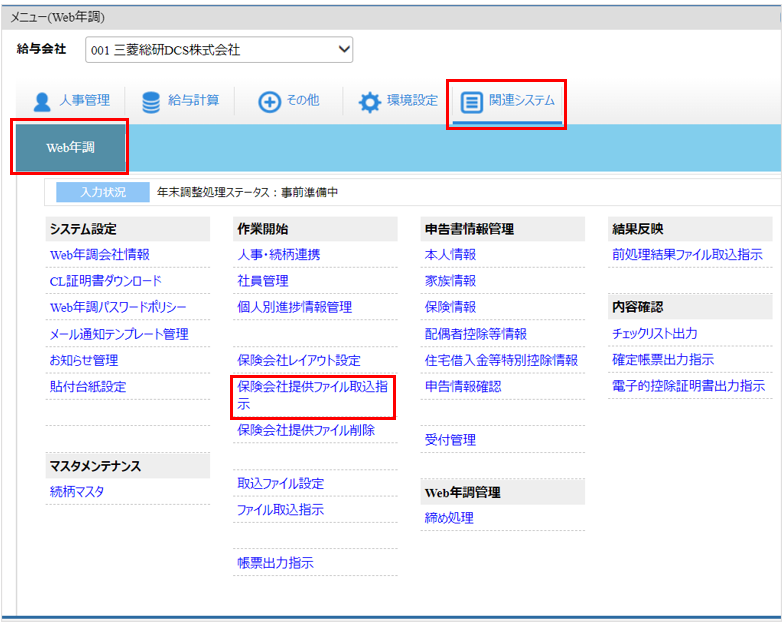Open メール通知テンプレート管理 link
The width and height of the screenshot is (783, 623).
[x=119, y=333]
